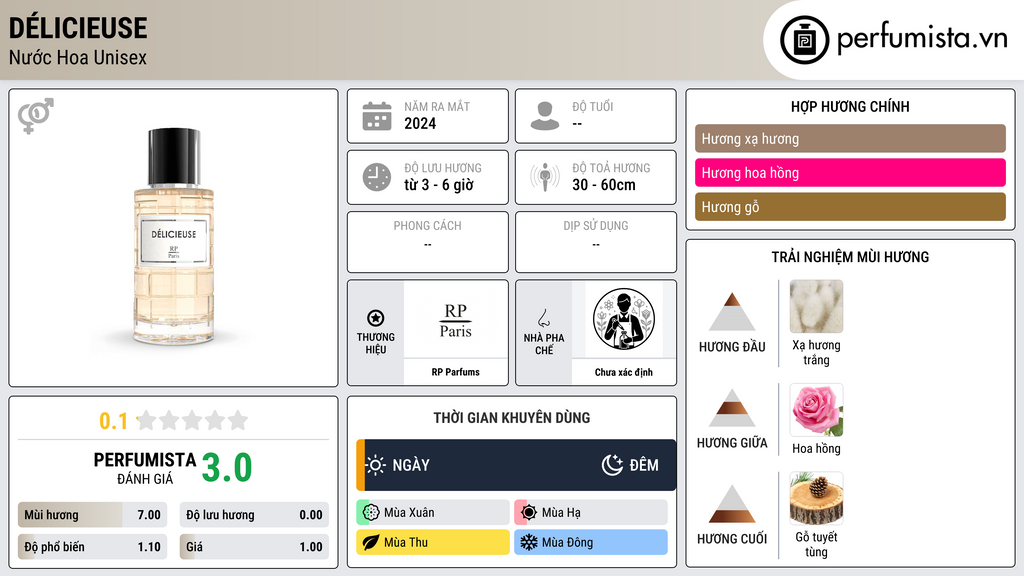
Task: Click the Giá 1.00 score bar
Action: [x=254, y=547]
